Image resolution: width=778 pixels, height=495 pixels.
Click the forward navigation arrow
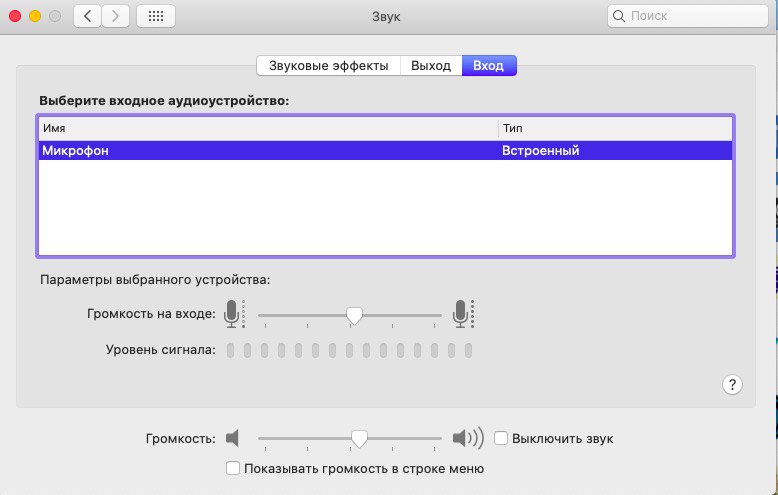click(x=115, y=16)
